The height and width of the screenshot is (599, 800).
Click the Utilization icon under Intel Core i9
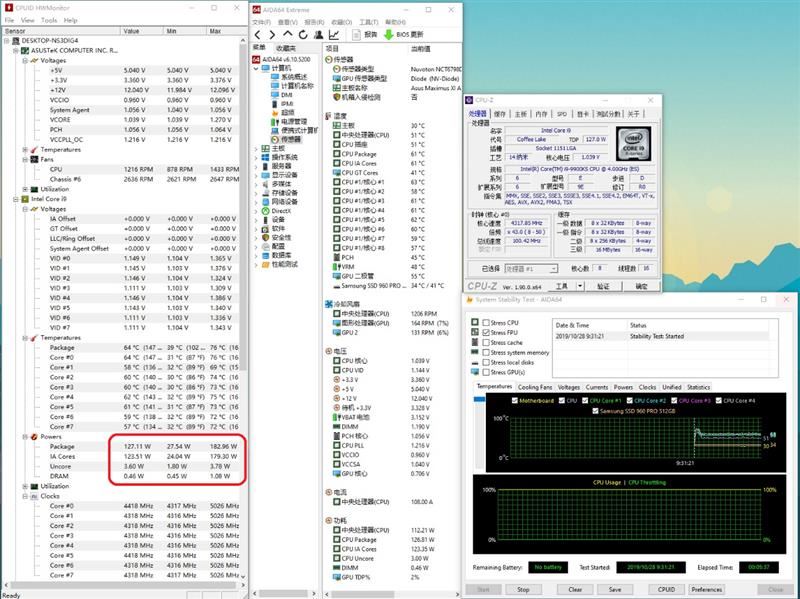click(x=34, y=486)
